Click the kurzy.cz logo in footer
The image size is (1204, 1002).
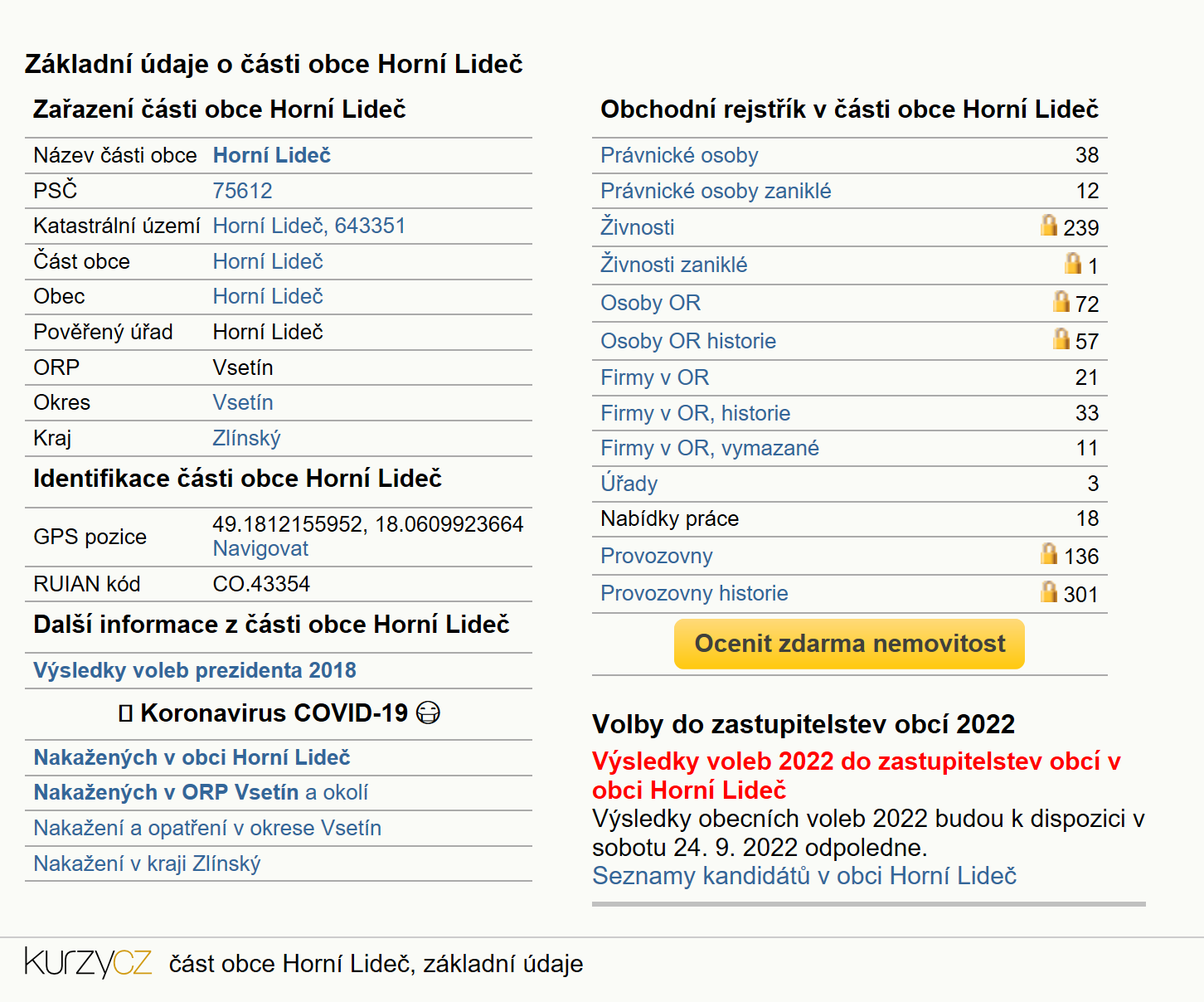[88, 962]
